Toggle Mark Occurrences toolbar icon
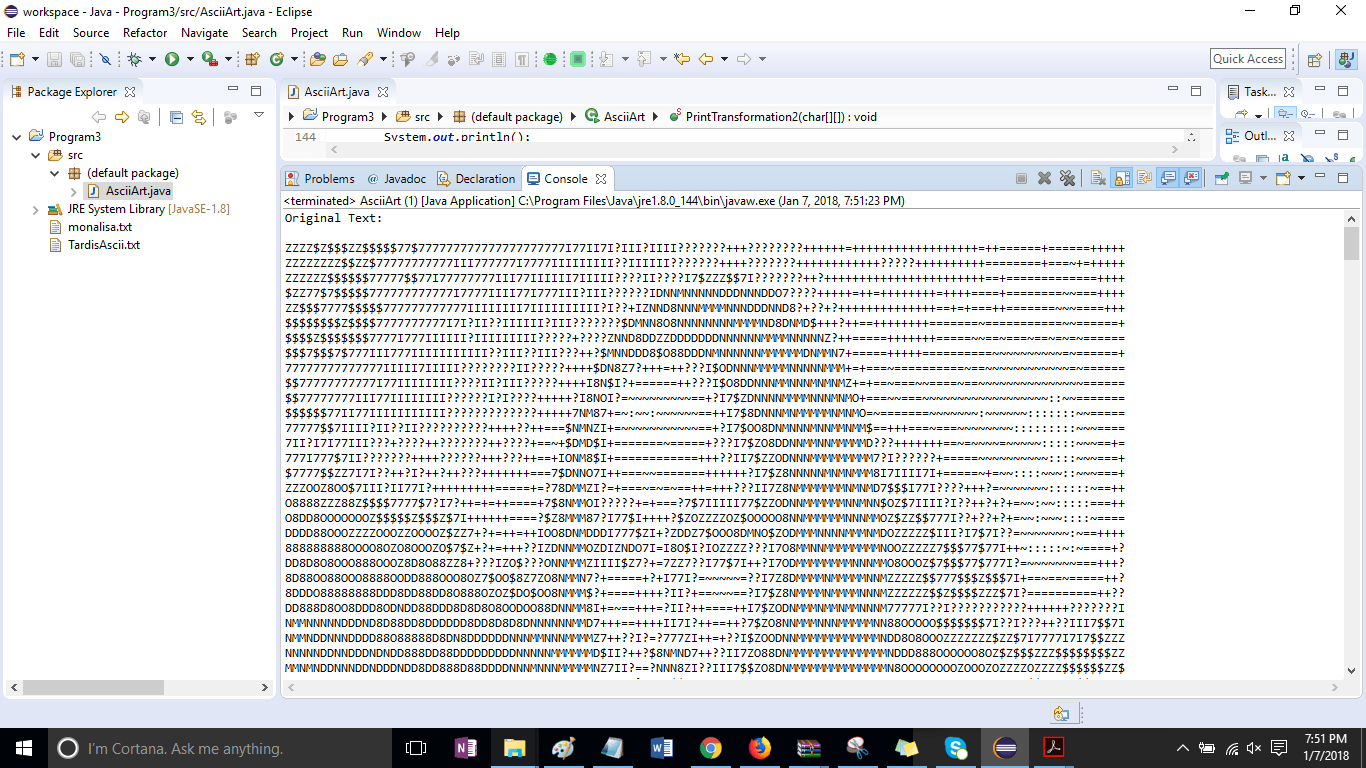1366x768 pixels. (x=432, y=59)
